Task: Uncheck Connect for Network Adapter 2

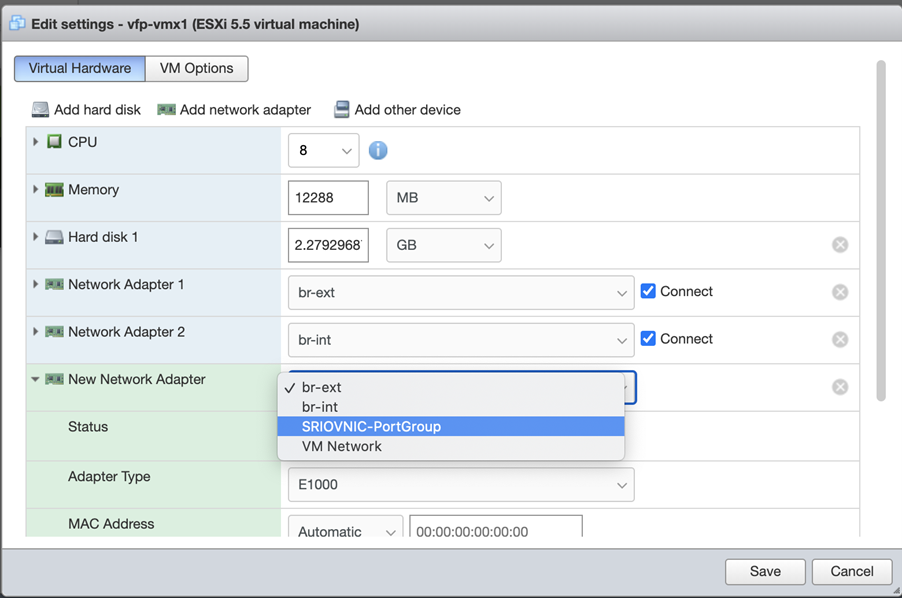Action: point(648,339)
